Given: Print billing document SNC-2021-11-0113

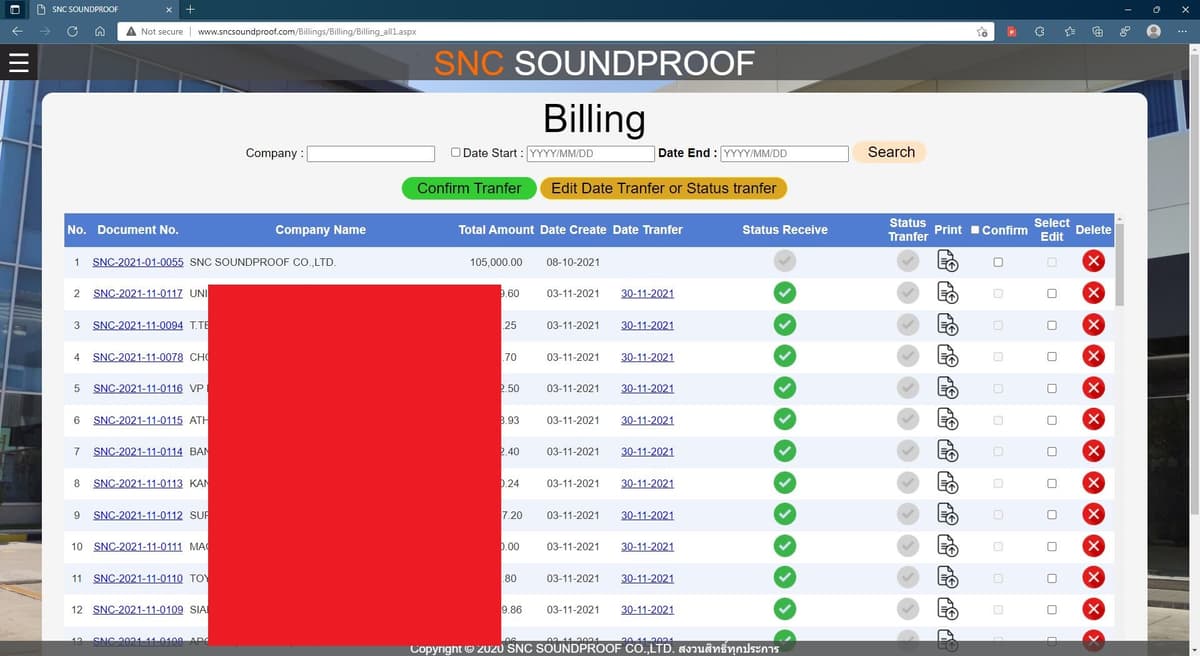Looking at the screenshot, I should (948, 483).
